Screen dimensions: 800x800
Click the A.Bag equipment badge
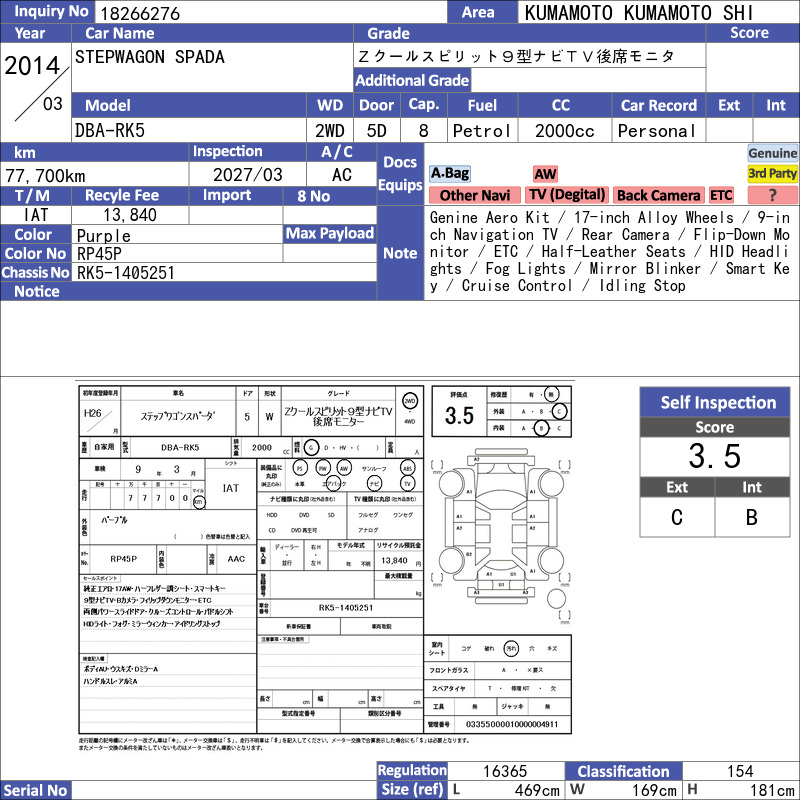click(449, 173)
